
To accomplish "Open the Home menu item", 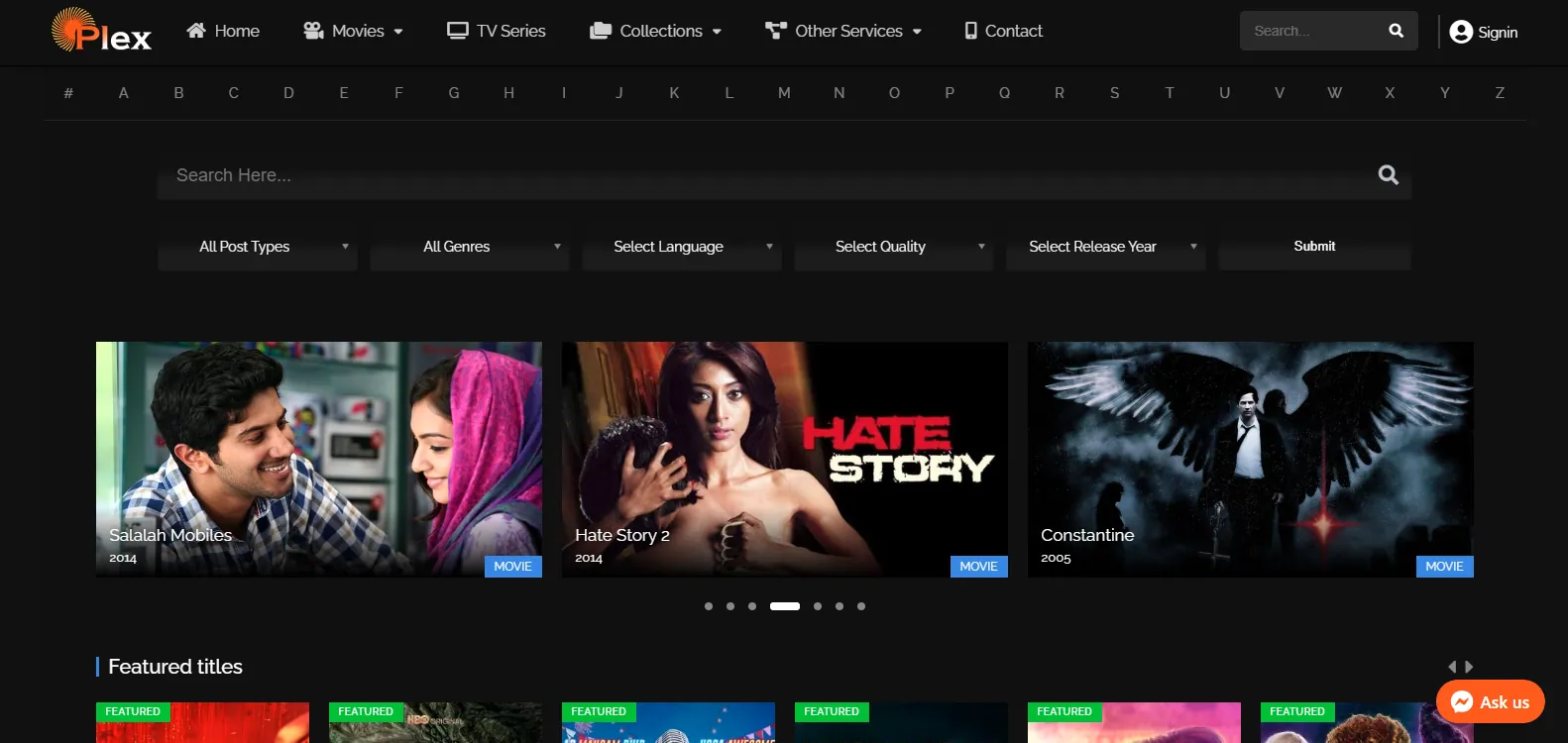I will click(x=223, y=31).
